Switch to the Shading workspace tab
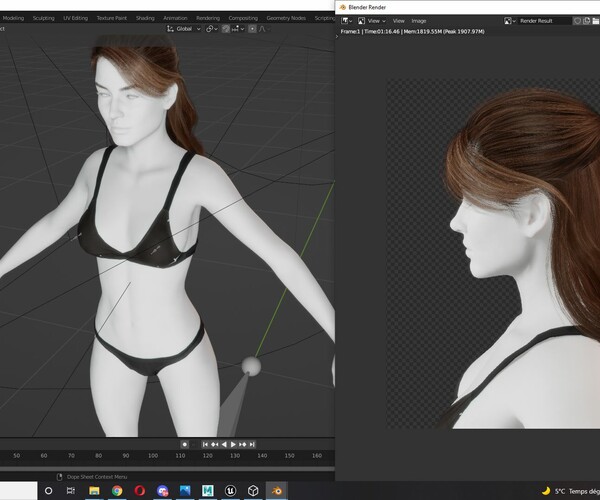Viewport: 600px width, 500px height. coord(145,18)
